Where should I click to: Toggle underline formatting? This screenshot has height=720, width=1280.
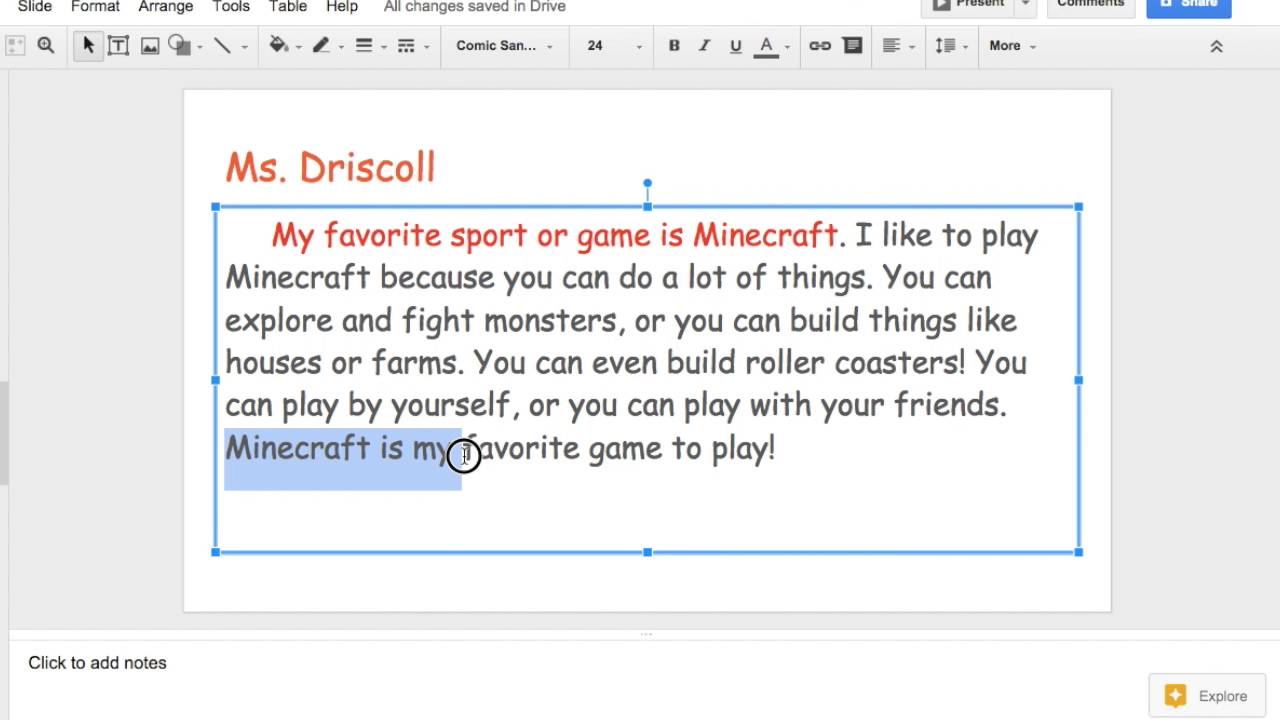736,45
